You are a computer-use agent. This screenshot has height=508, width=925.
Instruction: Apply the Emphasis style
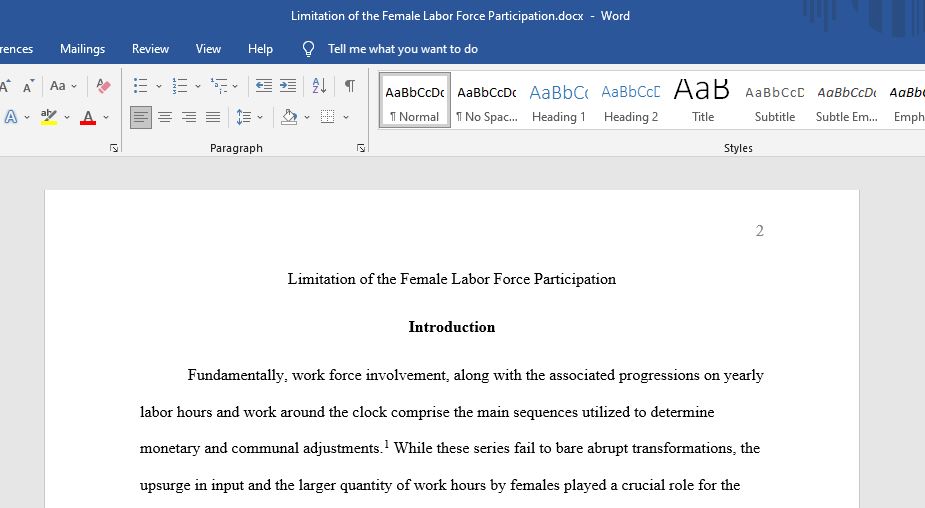pos(906,100)
